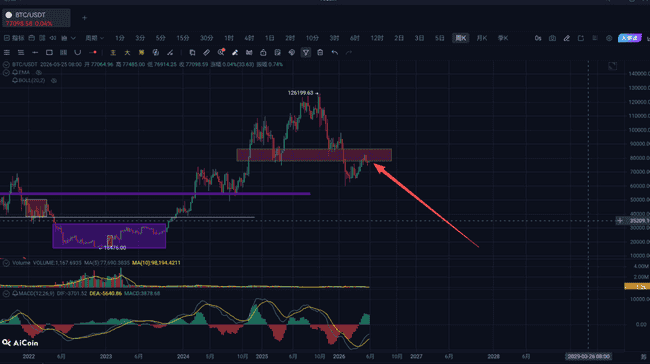Select the horizontal ray arrow tool

(x=35, y=53)
